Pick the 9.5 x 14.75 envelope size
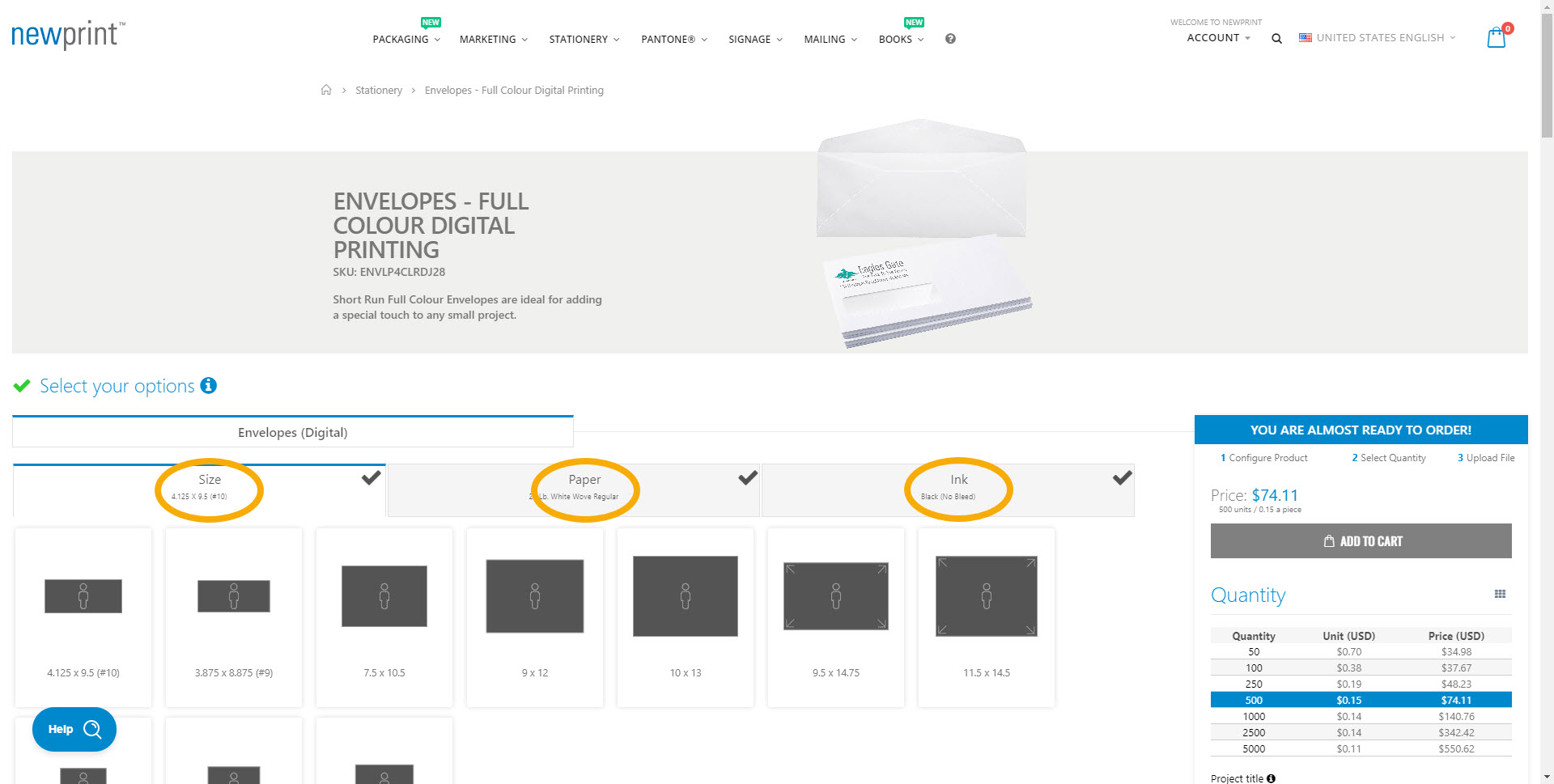The width and height of the screenshot is (1554, 784). tap(836, 617)
